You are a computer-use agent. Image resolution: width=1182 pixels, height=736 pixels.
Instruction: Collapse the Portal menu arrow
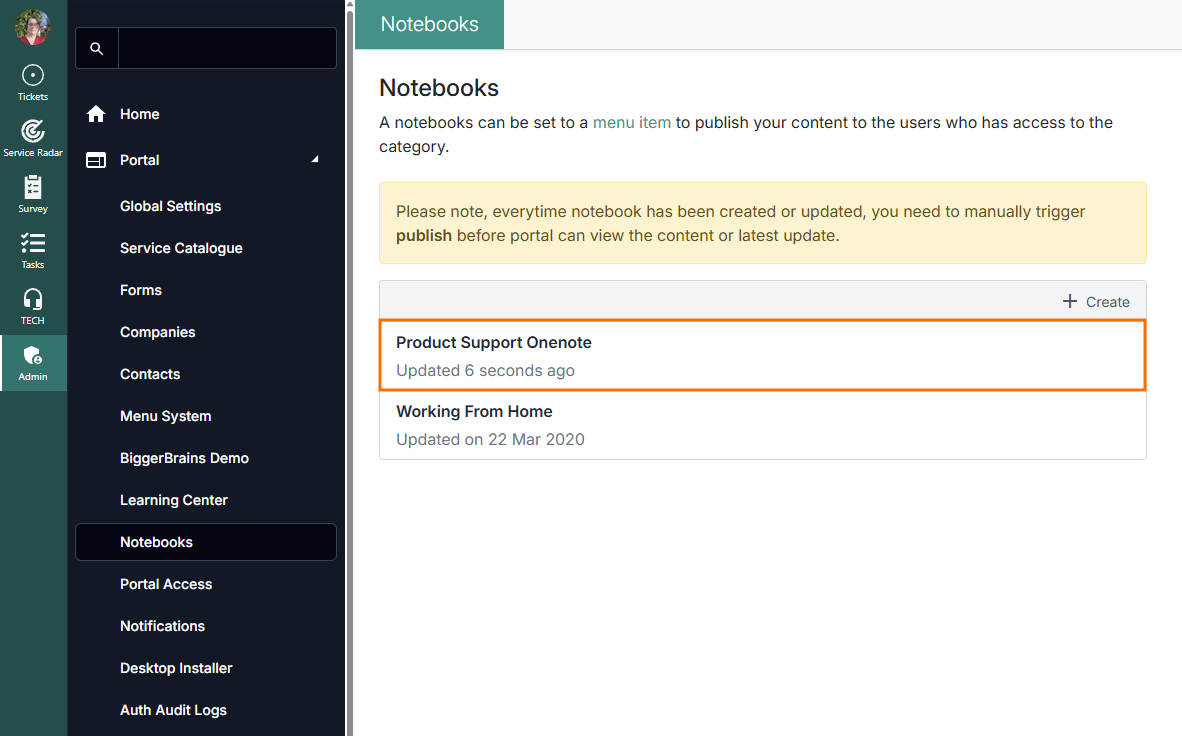click(315, 160)
